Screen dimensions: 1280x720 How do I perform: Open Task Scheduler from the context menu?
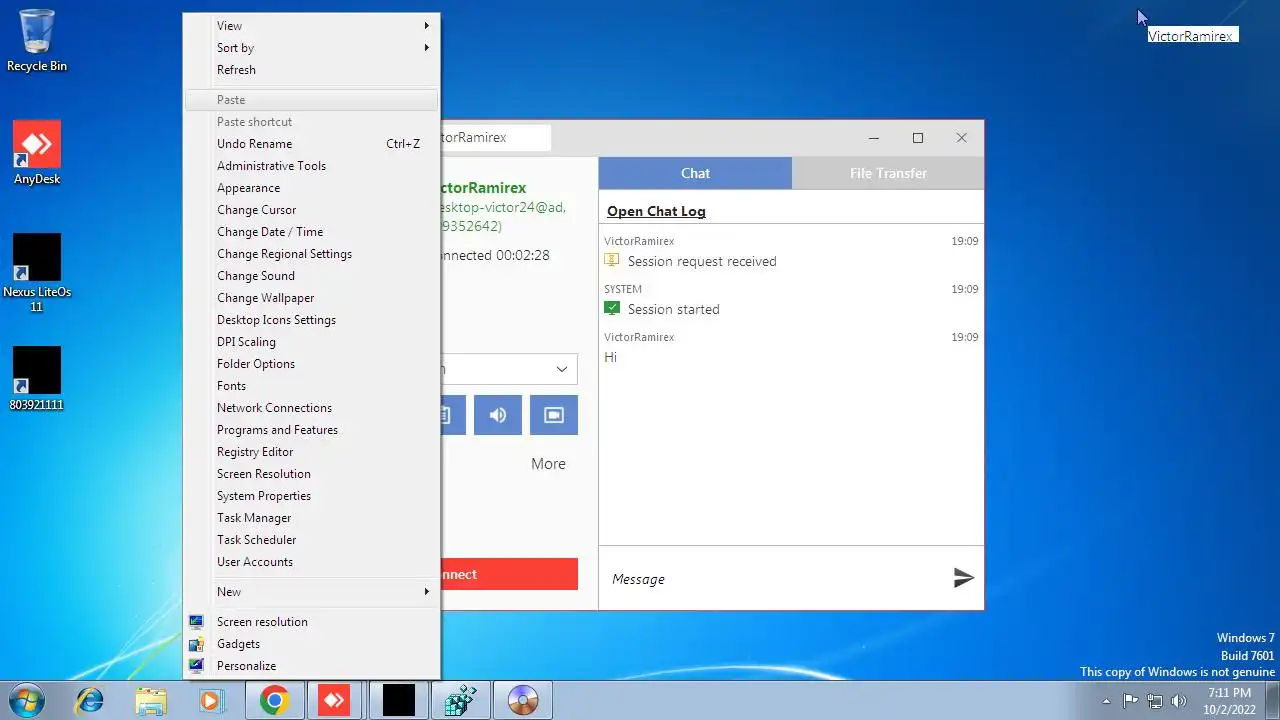click(x=312, y=540)
